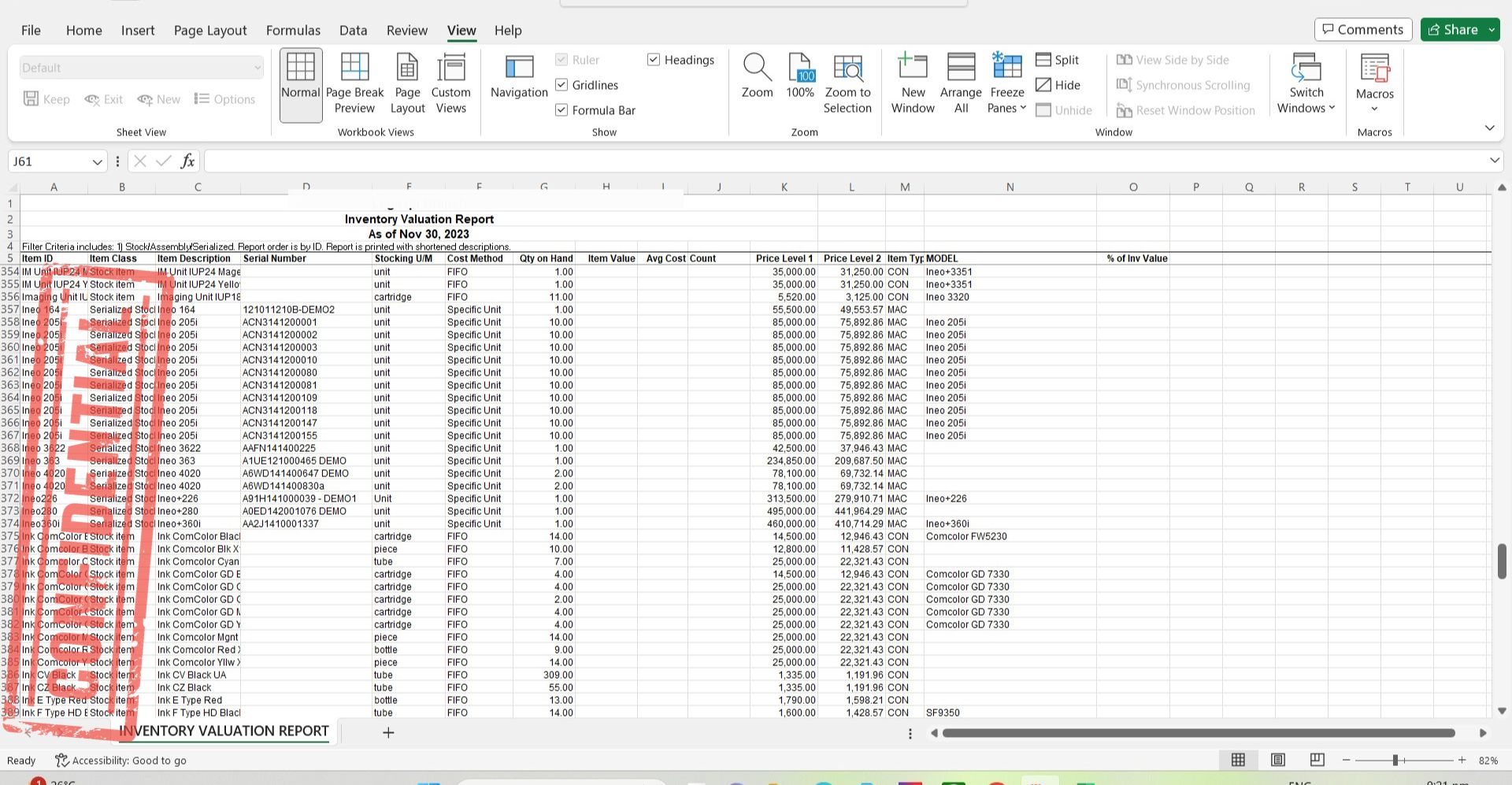
Task: Open Switch Windows menu
Action: click(1306, 85)
